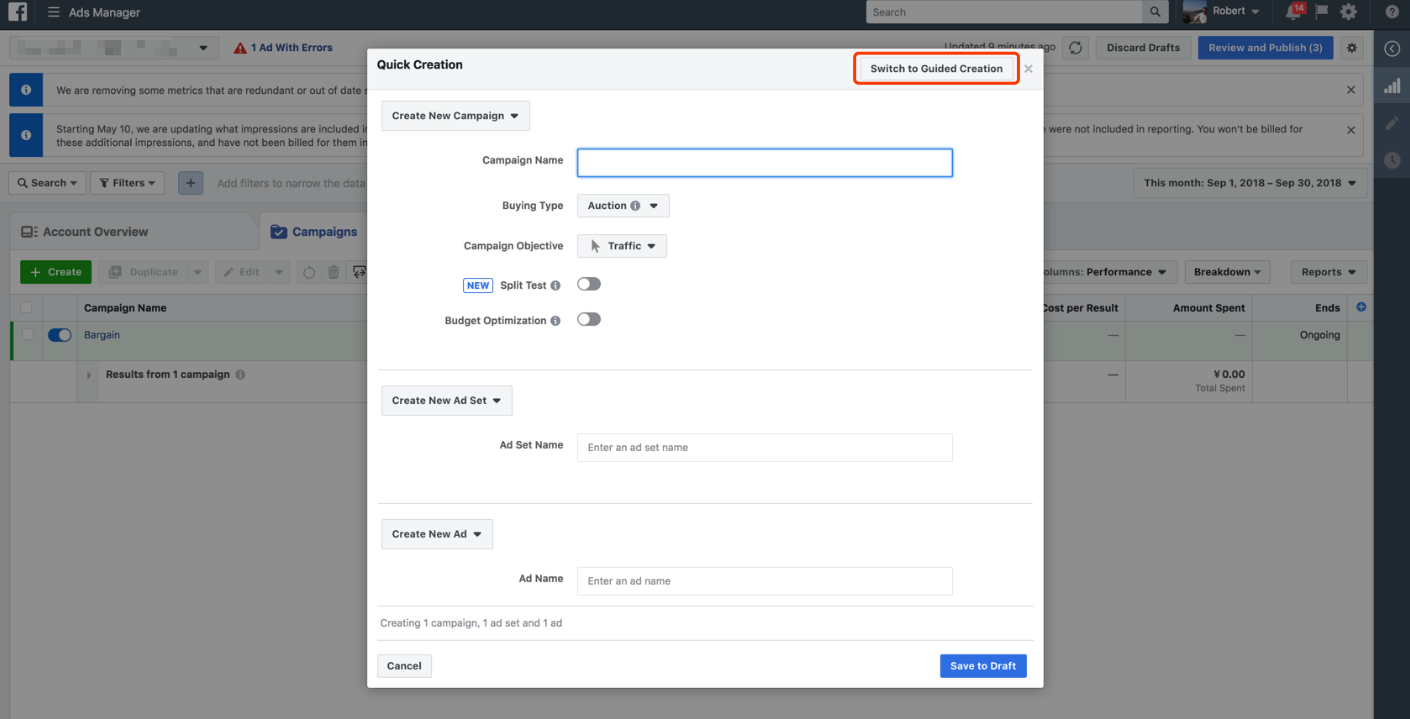Open the clock history icon in the right sidebar

coord(1392,160)
